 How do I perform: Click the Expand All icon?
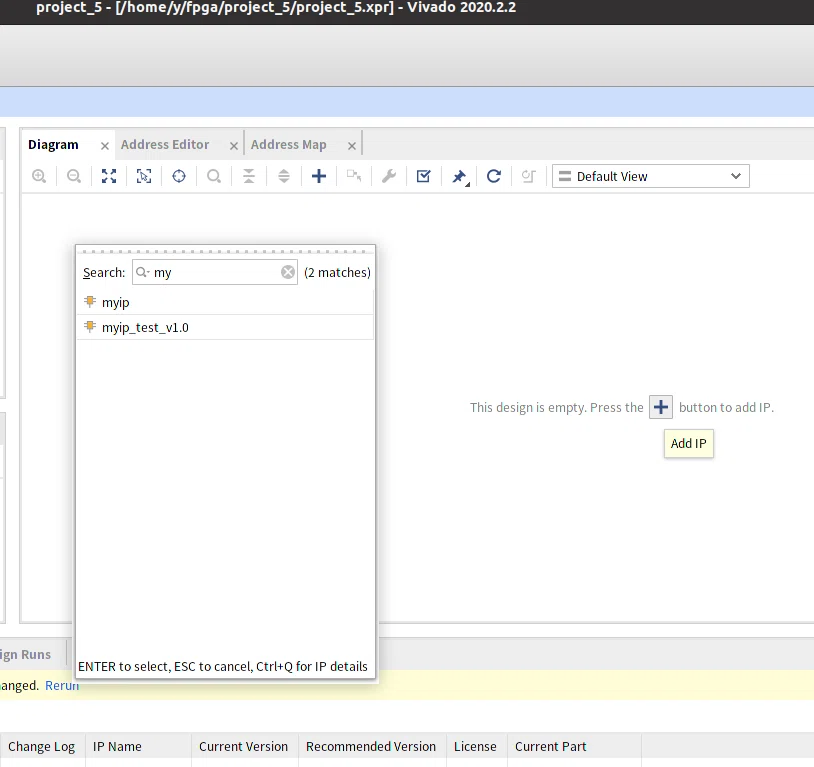pyautogui.click(x=283, y=176)
